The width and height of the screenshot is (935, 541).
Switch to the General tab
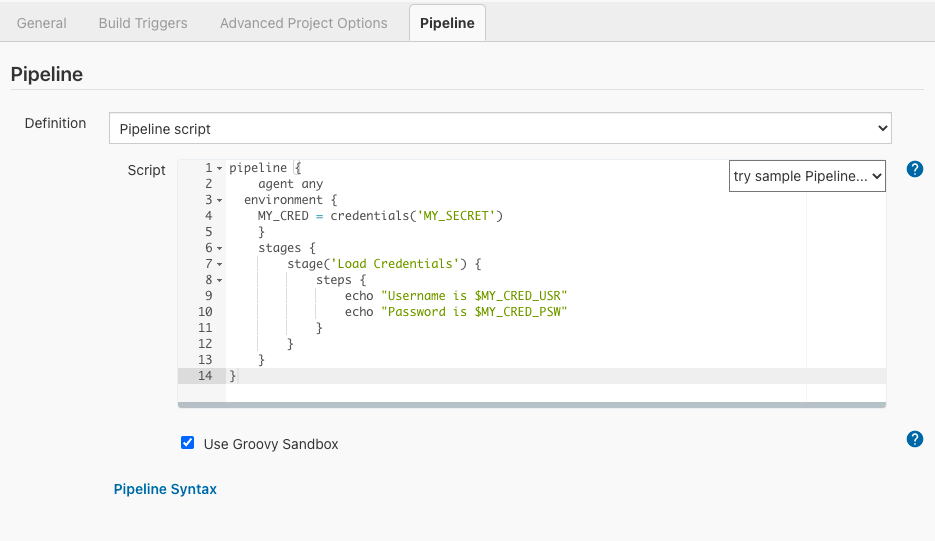(42, 23)
